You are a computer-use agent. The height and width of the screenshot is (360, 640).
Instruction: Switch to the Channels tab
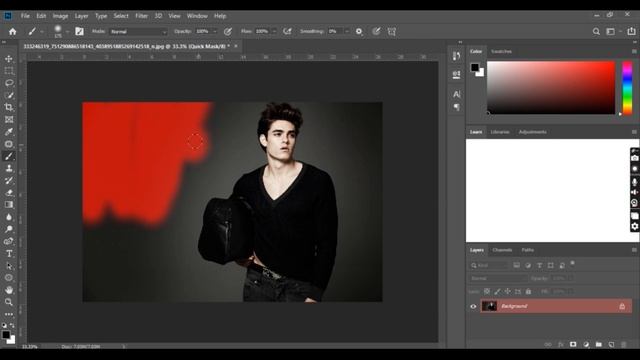(502, 250)
